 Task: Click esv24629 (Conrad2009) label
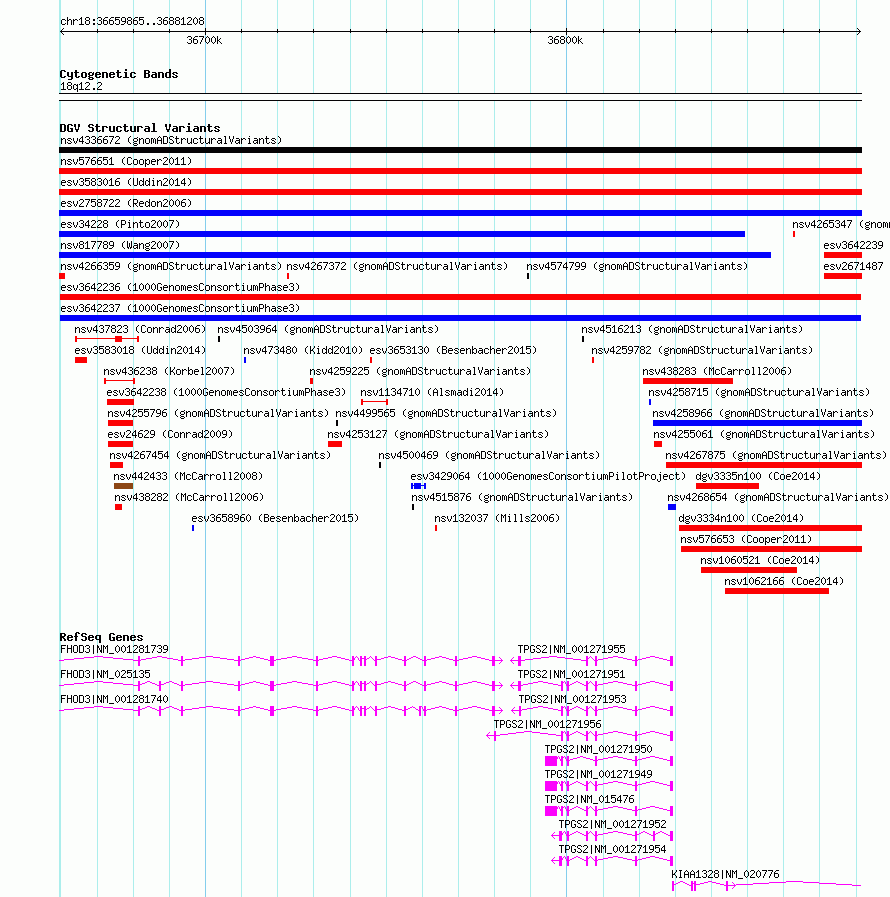tap(170, 434)
